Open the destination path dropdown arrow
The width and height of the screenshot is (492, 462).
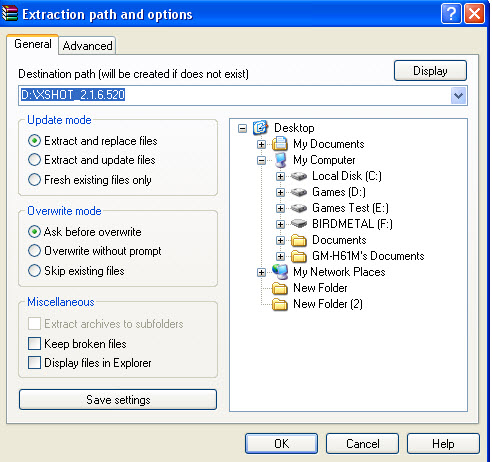point(458,96)
